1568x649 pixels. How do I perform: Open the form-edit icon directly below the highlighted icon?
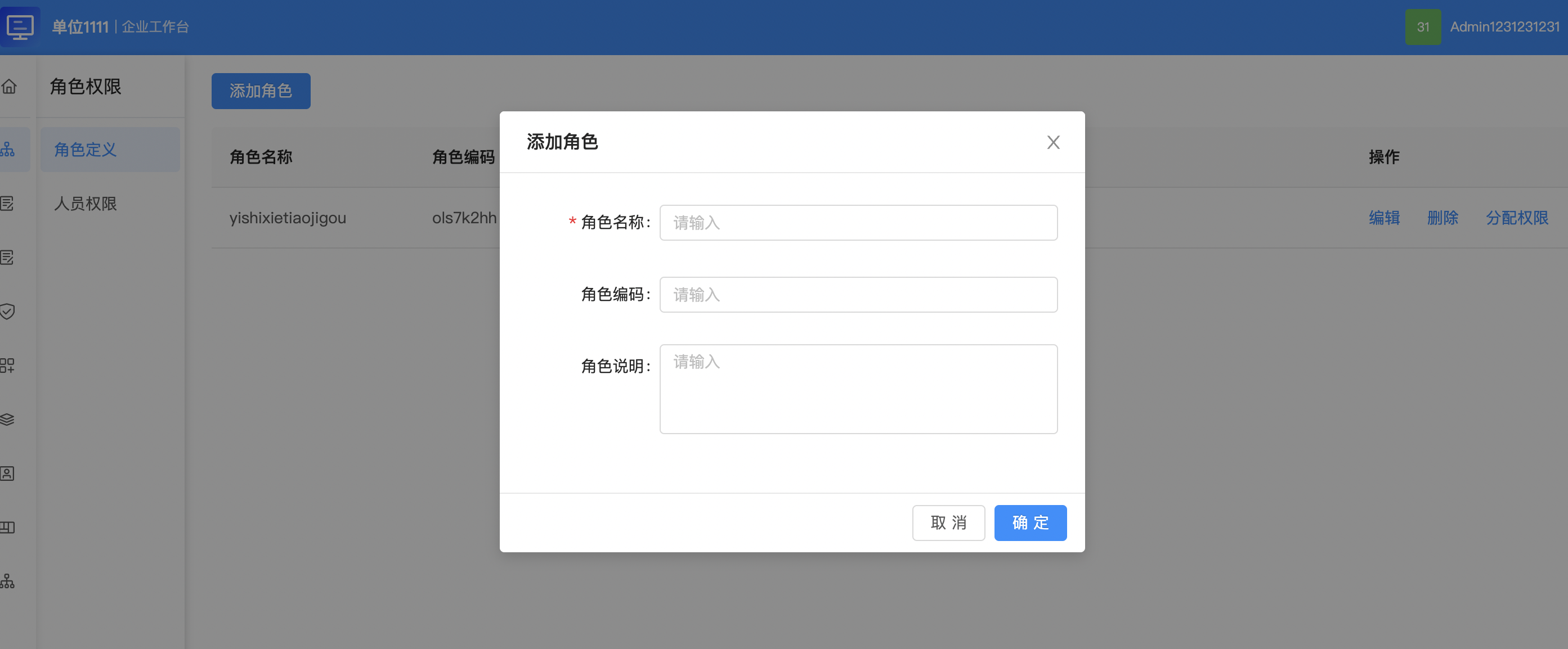(x=7, y=203)
